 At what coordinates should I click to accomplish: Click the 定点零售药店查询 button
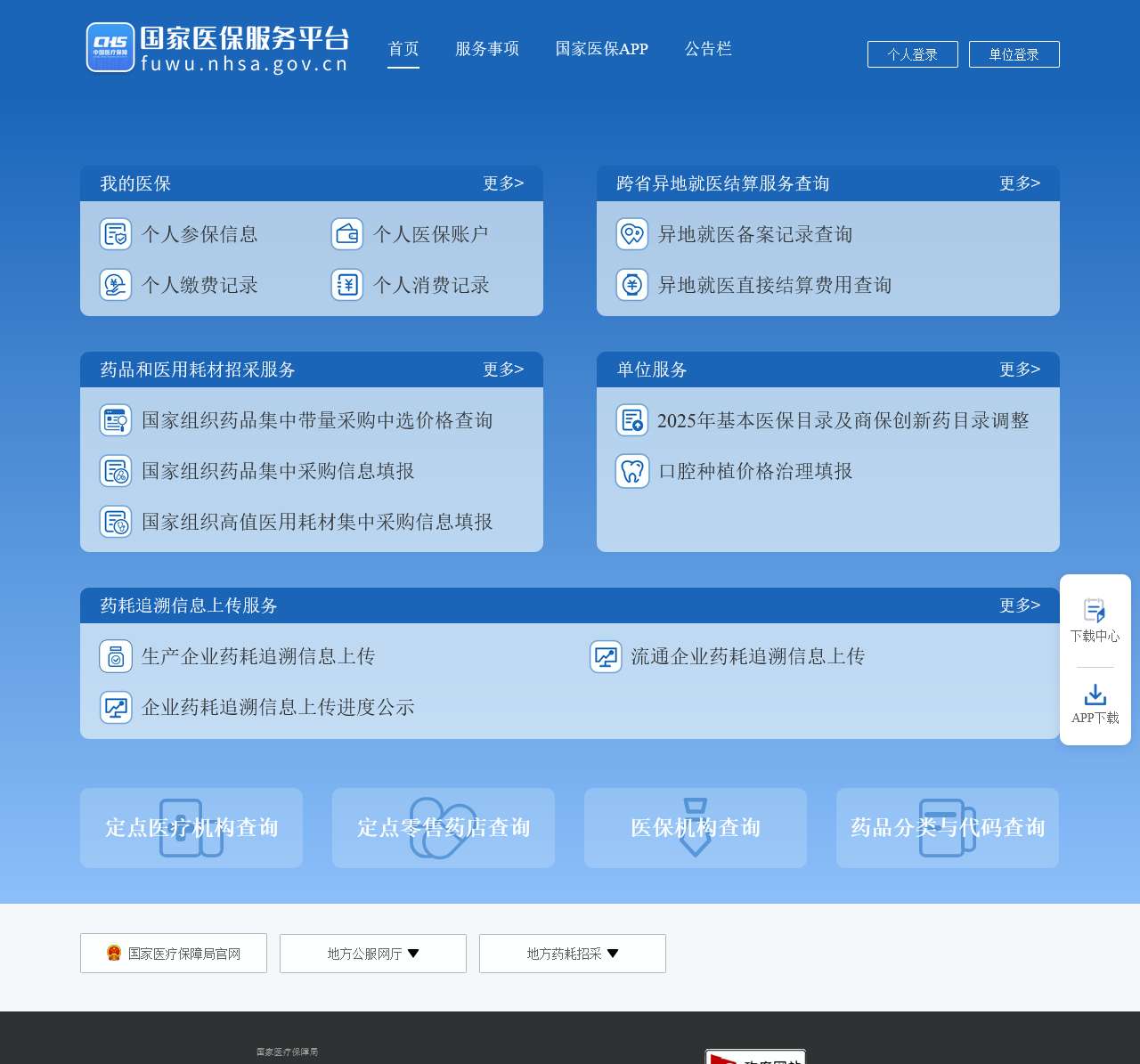click(x=443, y=827)
